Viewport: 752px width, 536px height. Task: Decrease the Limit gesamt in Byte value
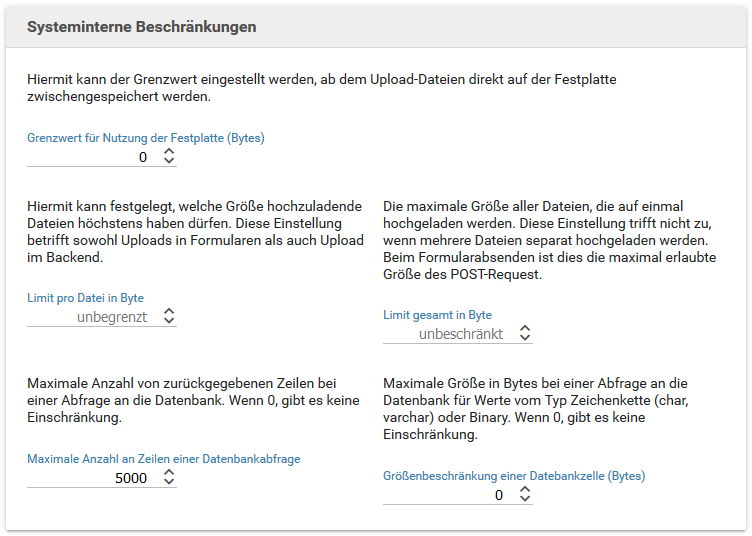(525, 338)
